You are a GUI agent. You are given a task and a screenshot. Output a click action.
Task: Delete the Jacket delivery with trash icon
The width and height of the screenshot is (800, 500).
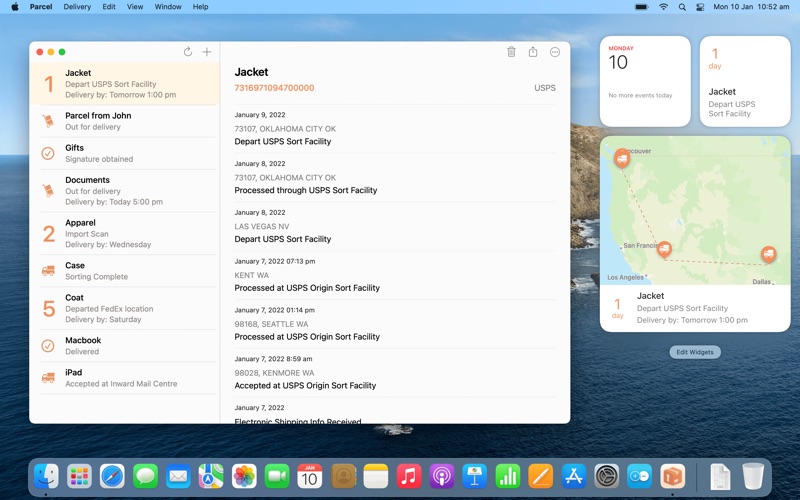(x=511, y=52)
